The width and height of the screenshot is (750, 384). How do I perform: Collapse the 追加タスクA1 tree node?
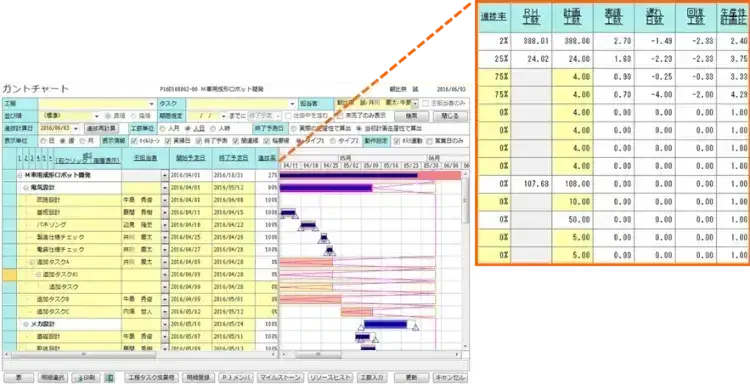(39, 274)
